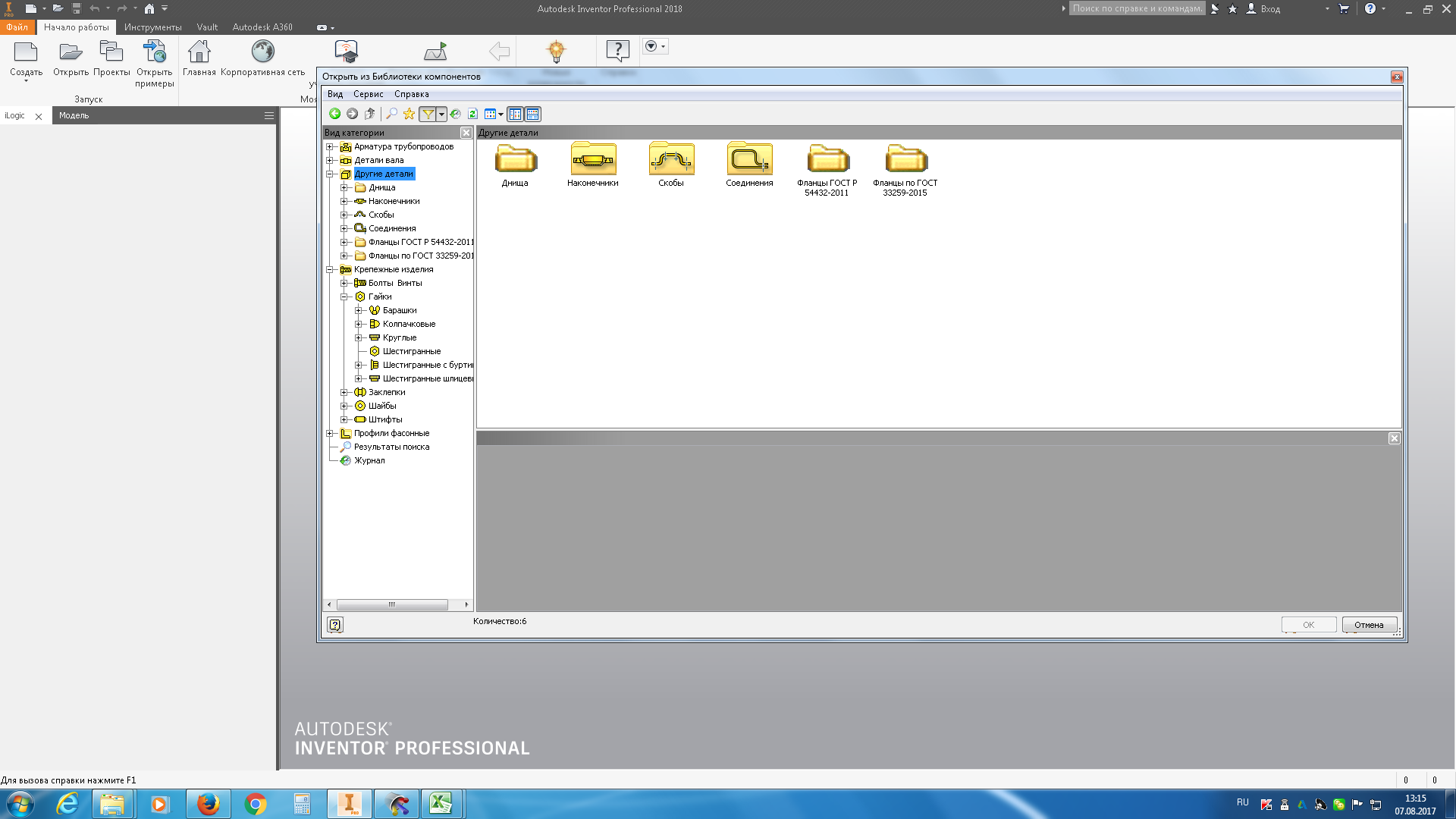
Task: Click the Вход sign-in link
Action: pos(1270,9)
